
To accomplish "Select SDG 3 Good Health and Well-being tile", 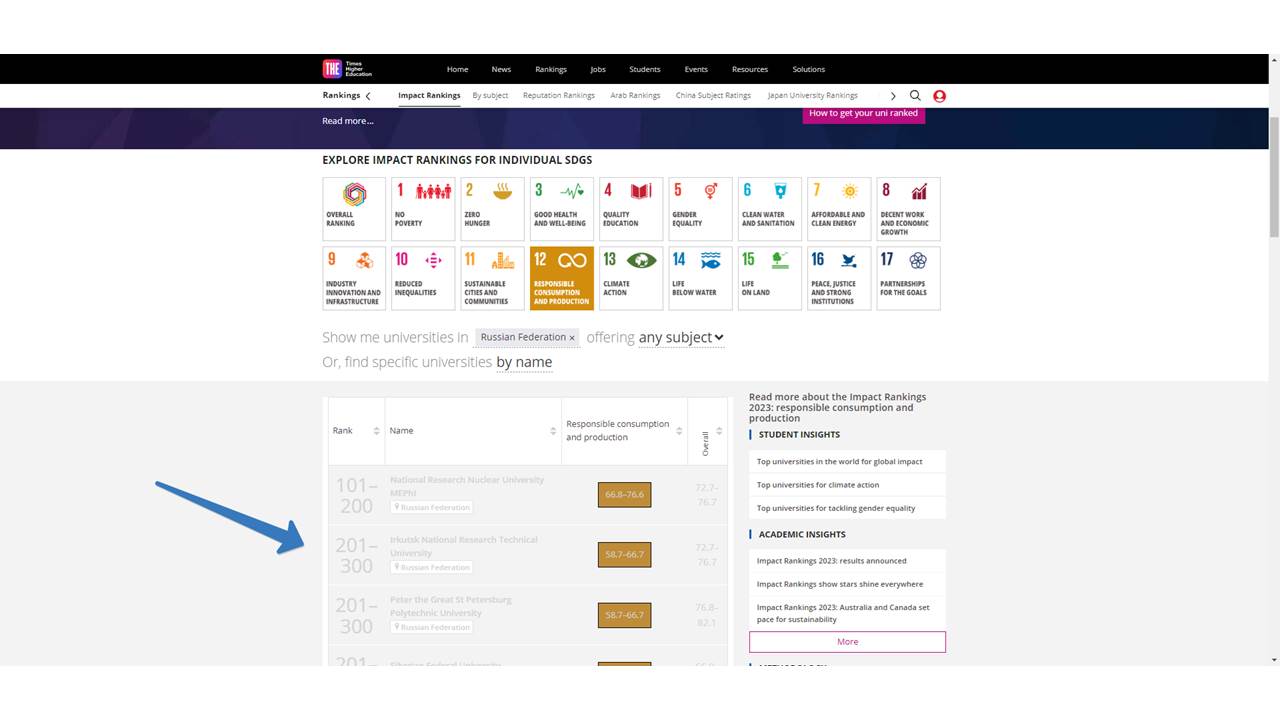I will click(x=562, y=209).
